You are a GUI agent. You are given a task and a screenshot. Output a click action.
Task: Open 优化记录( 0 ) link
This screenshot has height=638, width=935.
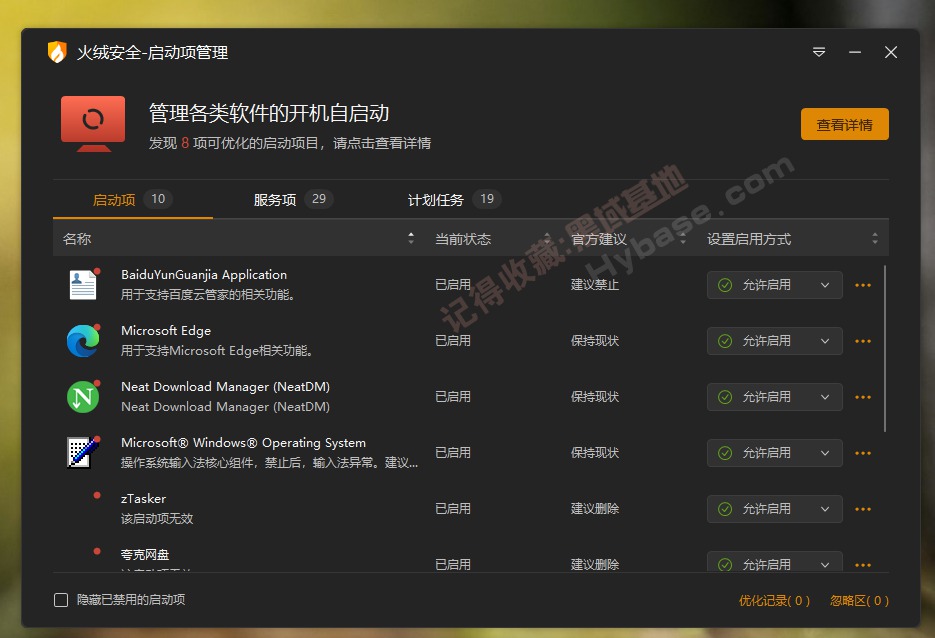tap(774, 600)
